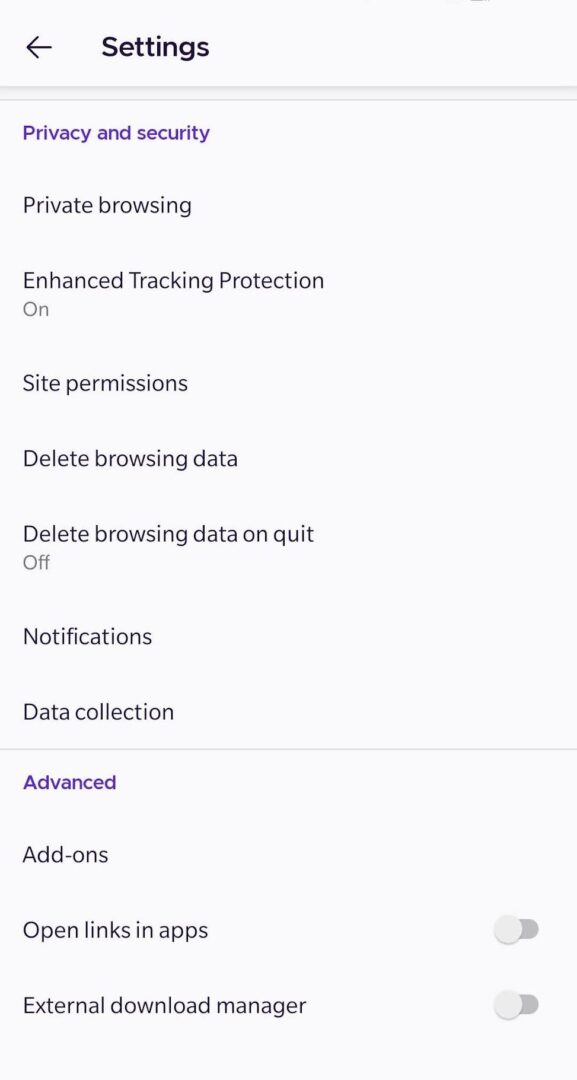Open the Data collection settings
Screen dimensions: 577x1080
[98, 711]
